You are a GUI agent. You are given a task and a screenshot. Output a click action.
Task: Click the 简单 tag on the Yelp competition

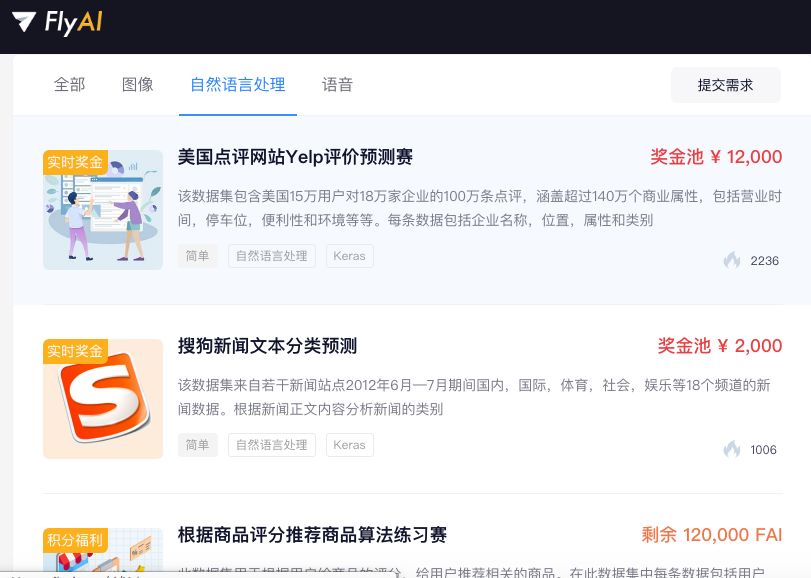click(198, 256)
